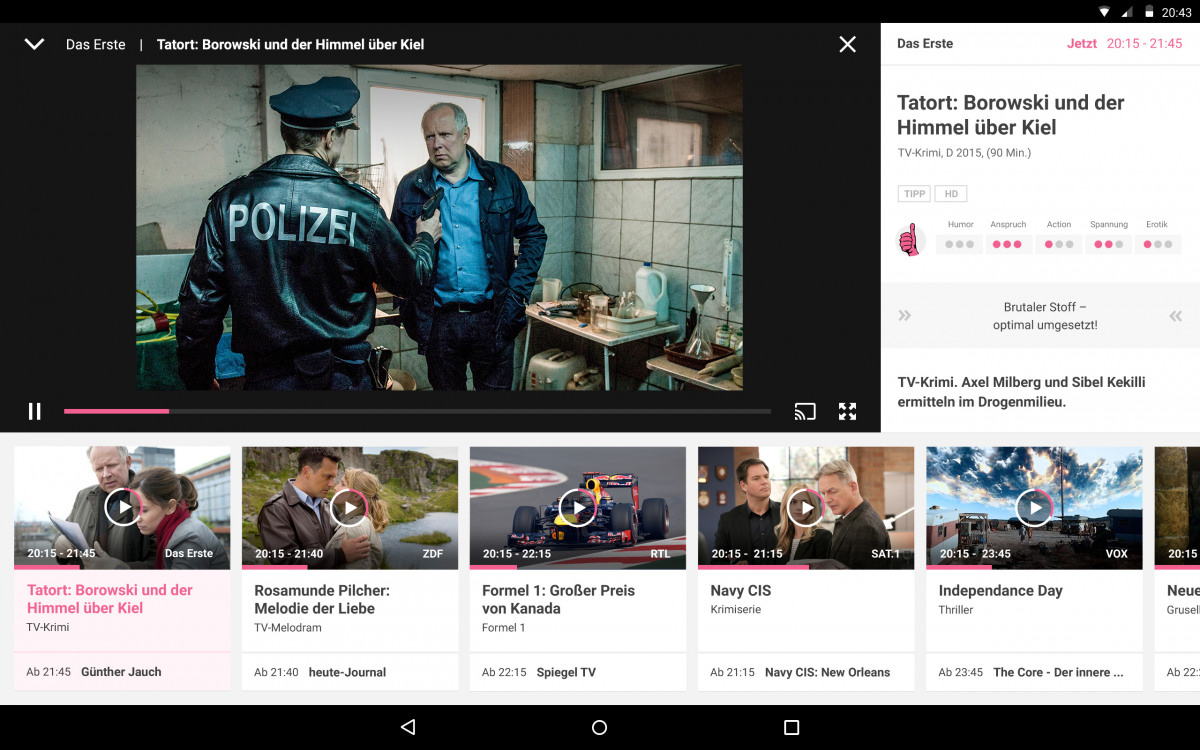
Task: Click the 20:15 - 21:45 airtime in details panel
Action: [1144, 44]
